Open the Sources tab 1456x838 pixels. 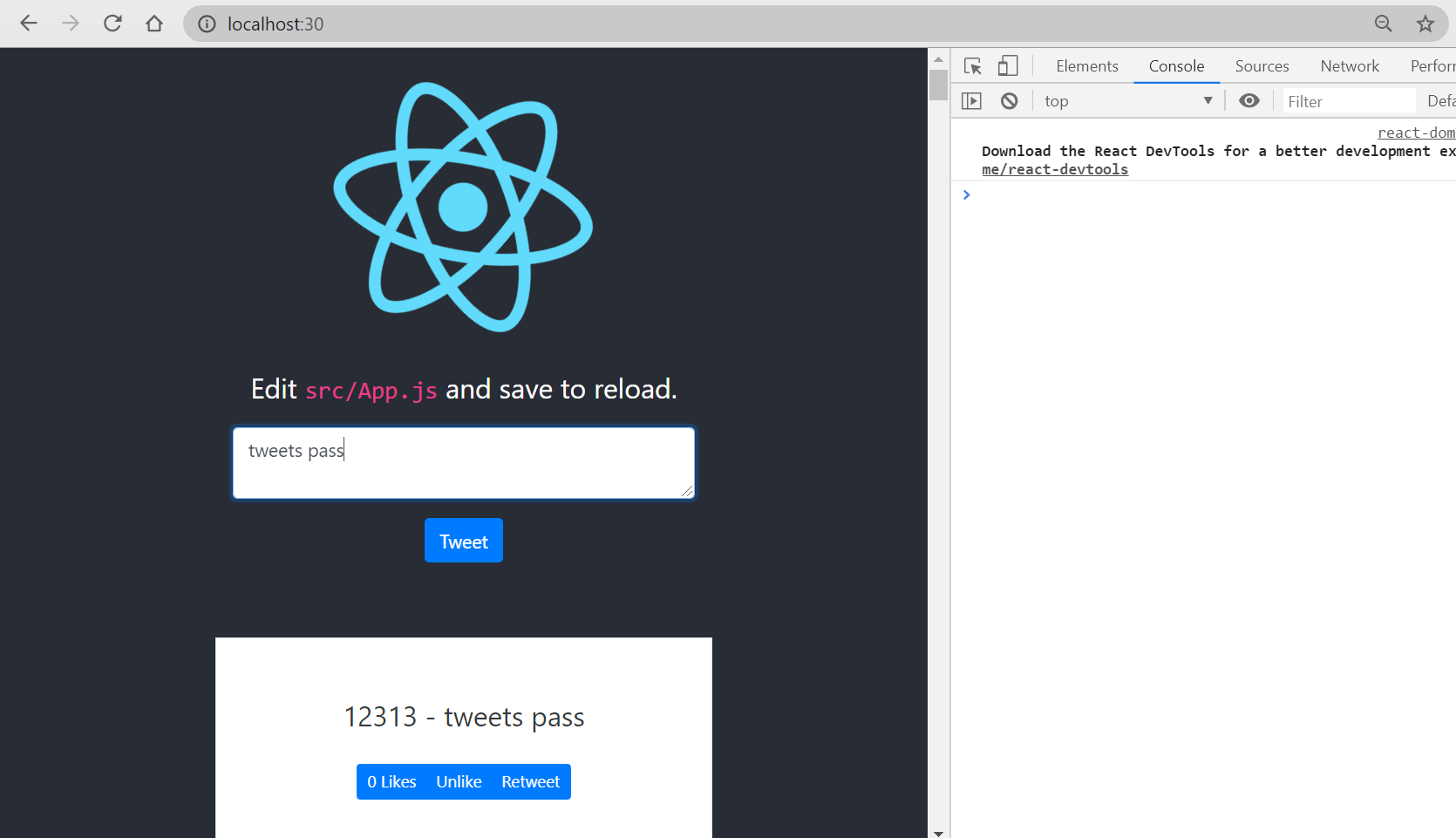pyautogui.click(x=1262, y=66)
